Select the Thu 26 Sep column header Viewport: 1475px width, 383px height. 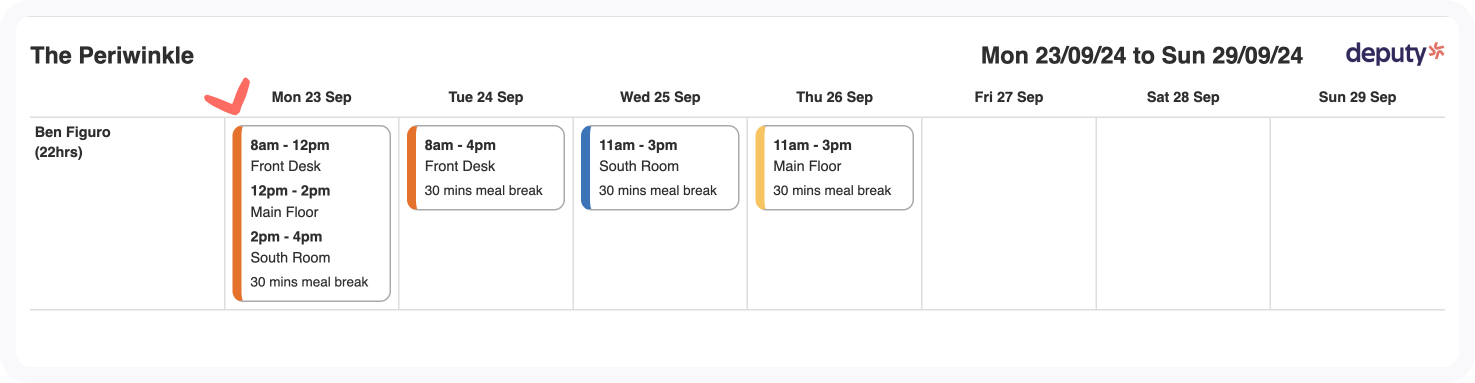pos(834,97)
